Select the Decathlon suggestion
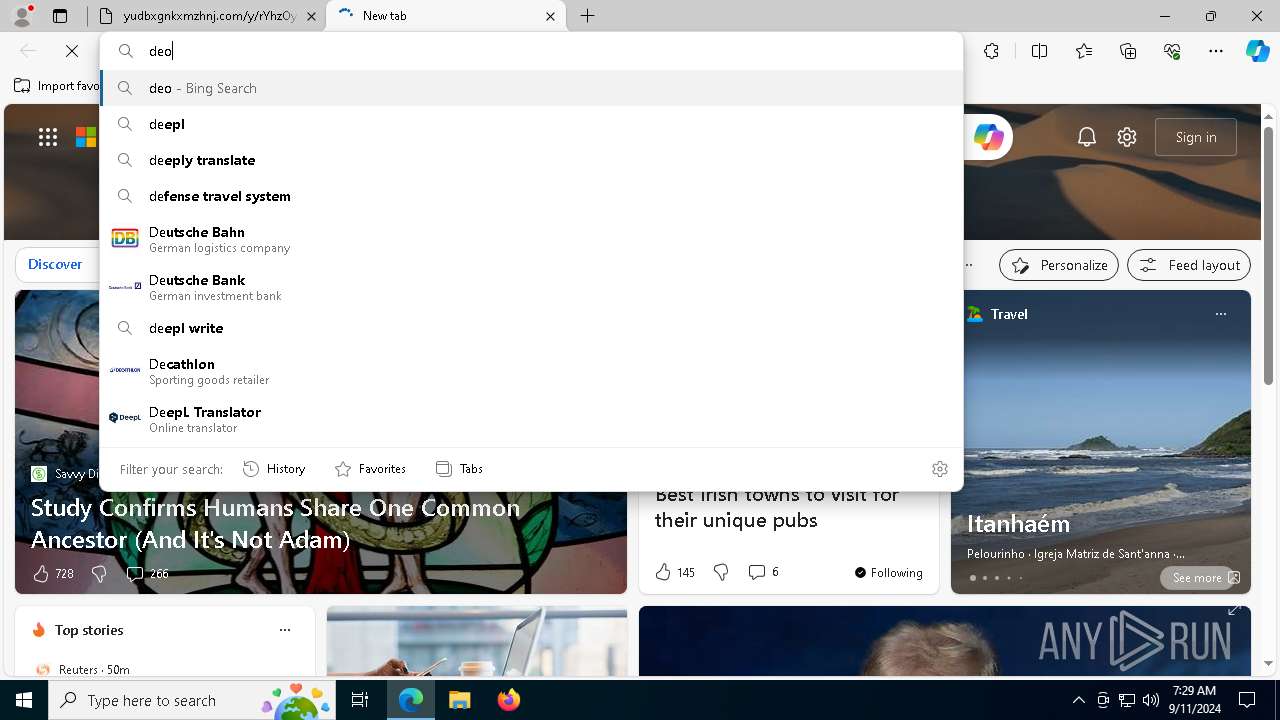The image size is (1280, 720). [531, 371]
